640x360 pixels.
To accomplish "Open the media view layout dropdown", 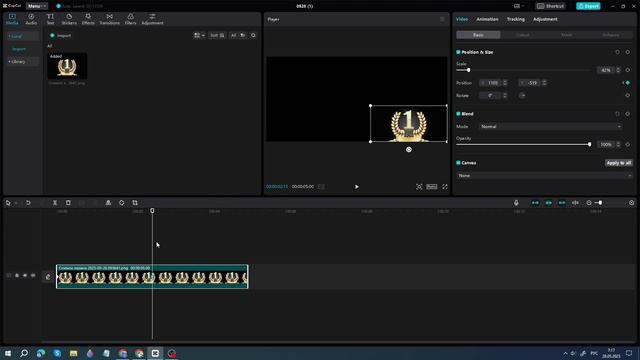I will coord(199,36).
